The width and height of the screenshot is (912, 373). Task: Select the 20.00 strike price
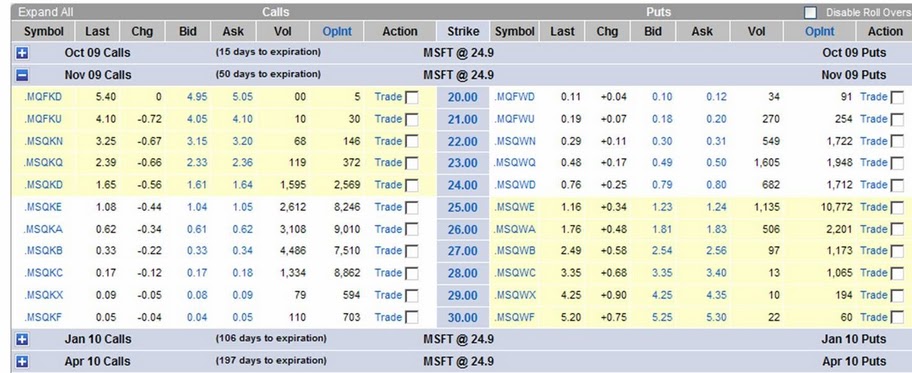[463, 97]
